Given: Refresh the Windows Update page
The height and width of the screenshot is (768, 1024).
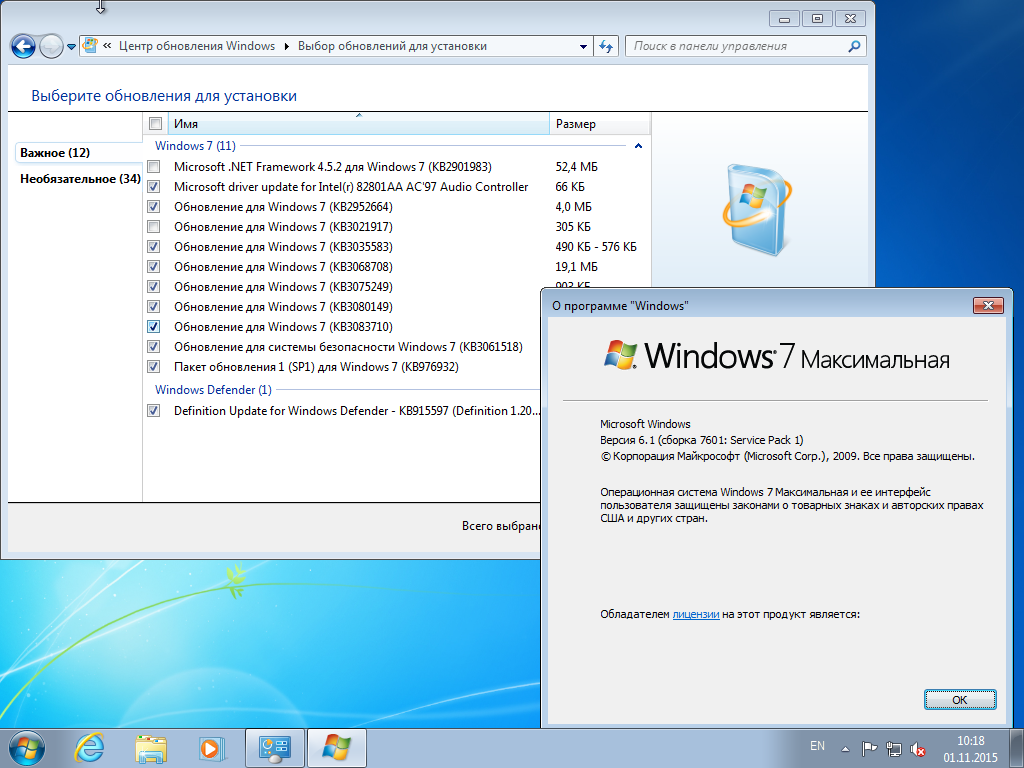Looking at the screenshot, I should [x=606, y=46].
